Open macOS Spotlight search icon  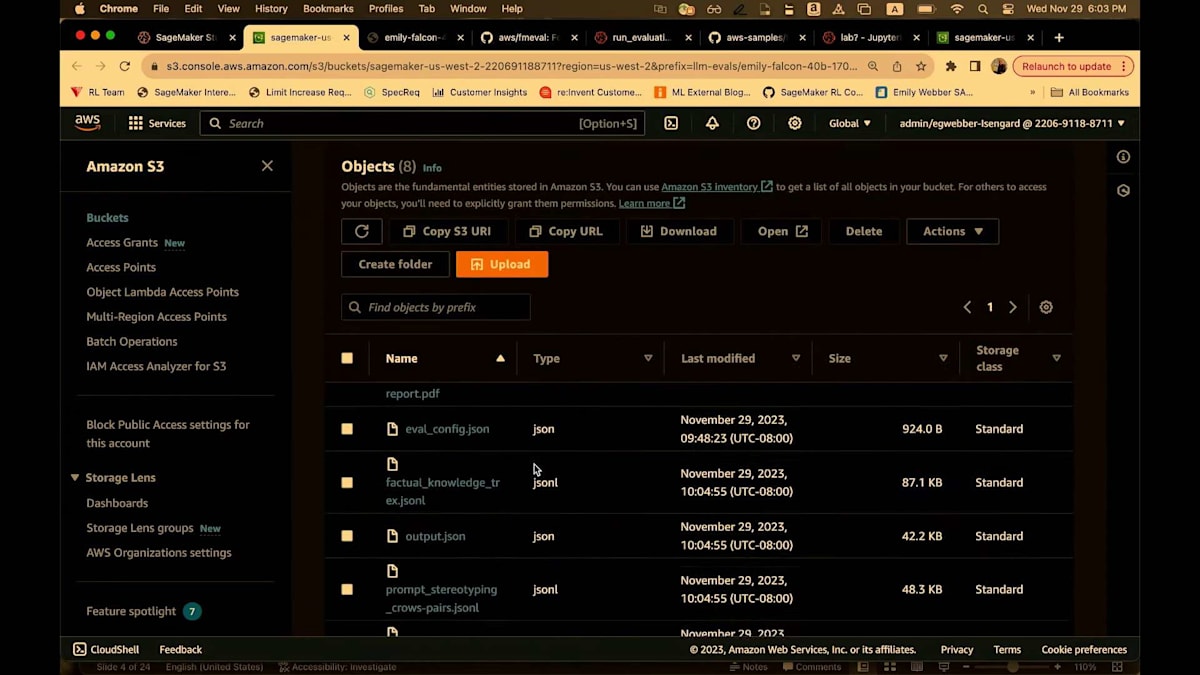click(x=983, y=9)
